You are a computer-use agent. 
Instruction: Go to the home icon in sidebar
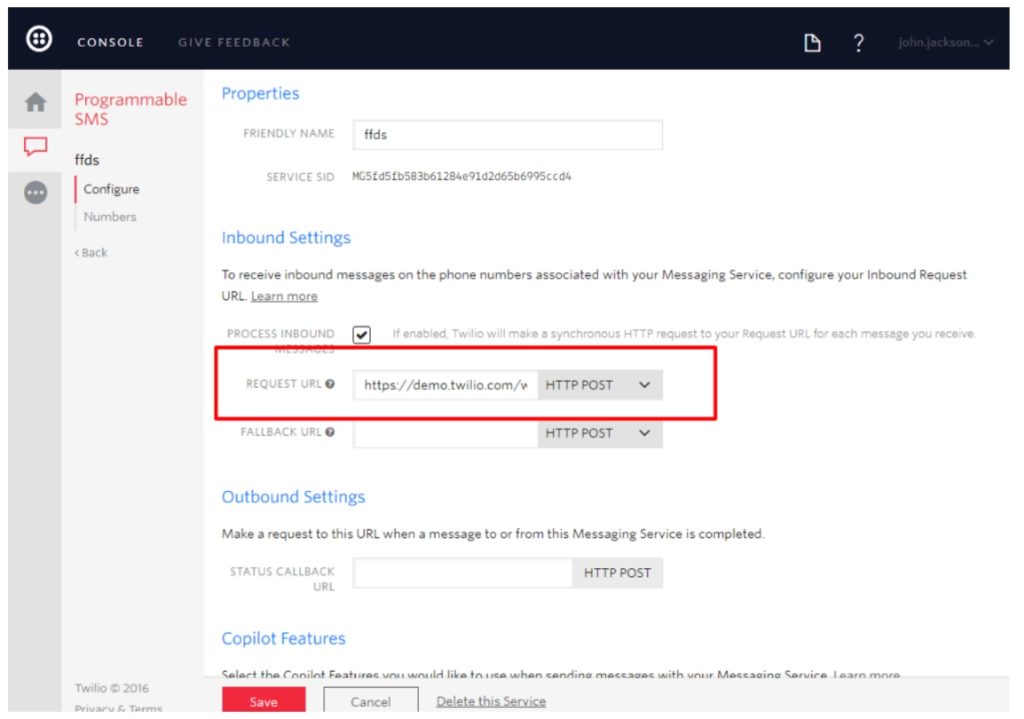coord(35,102)
